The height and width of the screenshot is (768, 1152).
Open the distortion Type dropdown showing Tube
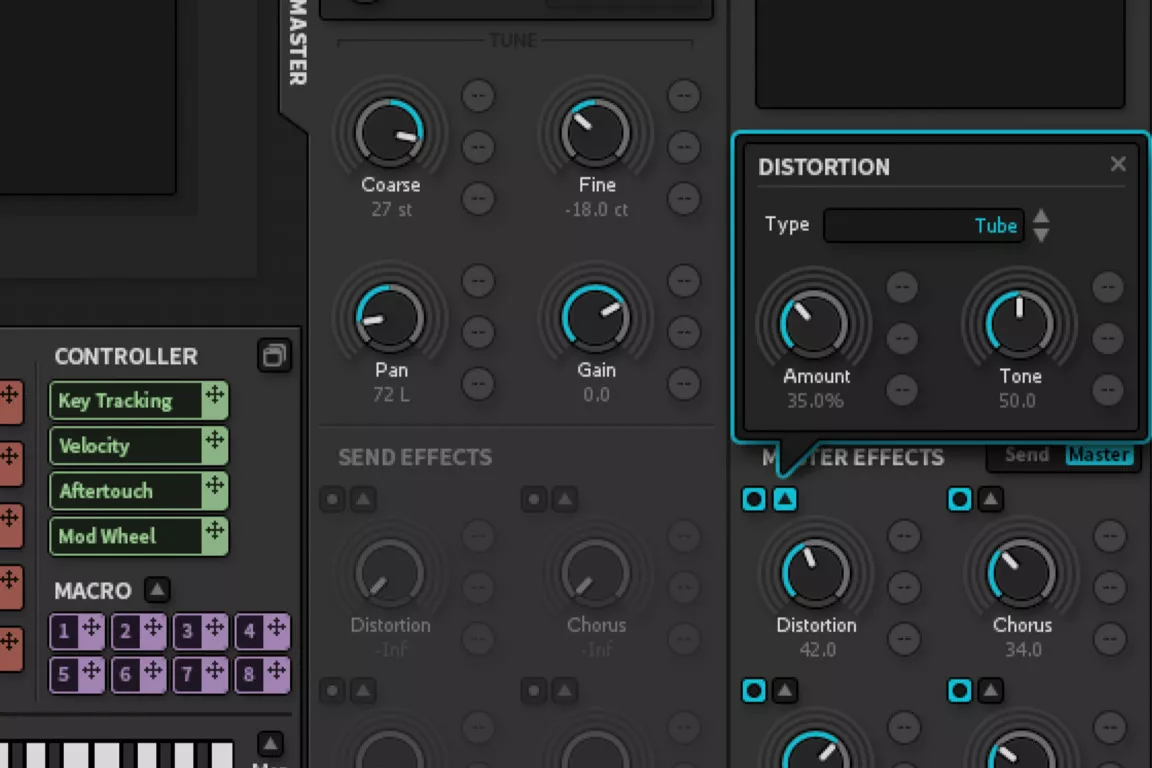923,226
